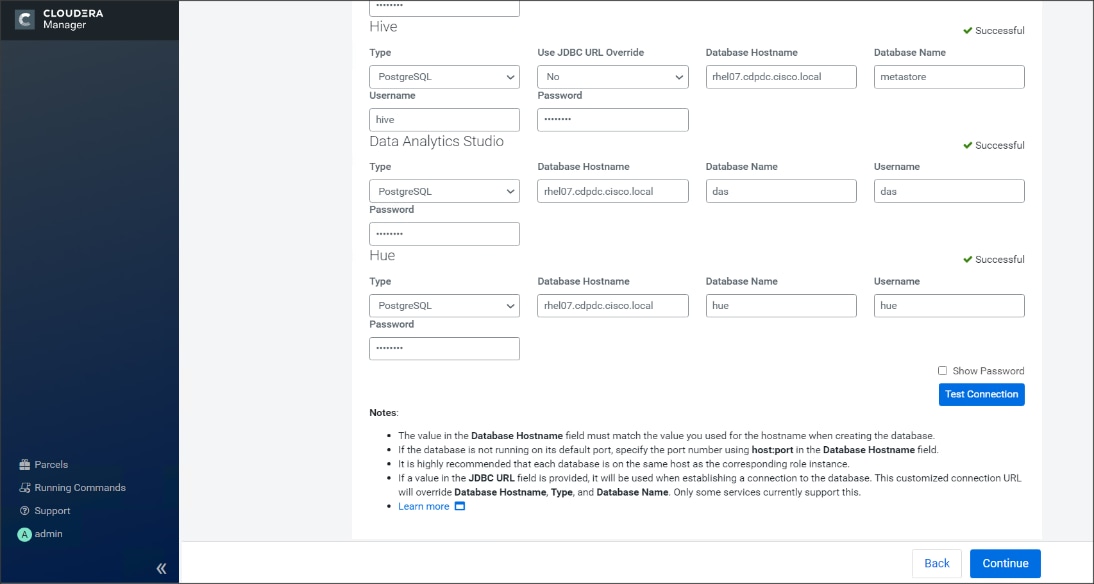The image size is (1094, 584).
Task: Open Parcels from the sidebar
Action: 43,465
